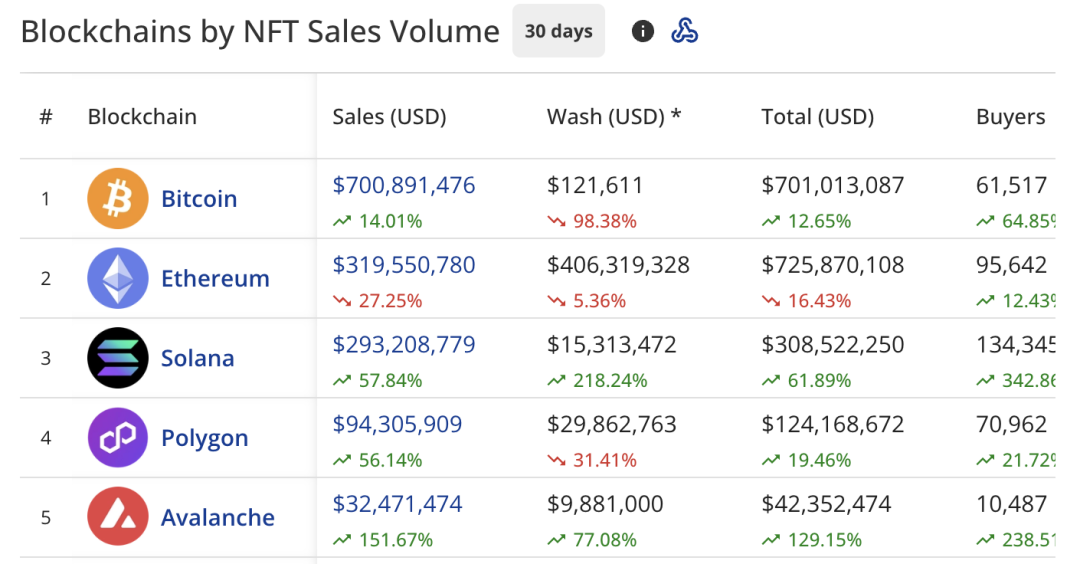Click the blue webhook icon in header
The width and height of the screenshot is (1080, 564).
tap(685, 31)
